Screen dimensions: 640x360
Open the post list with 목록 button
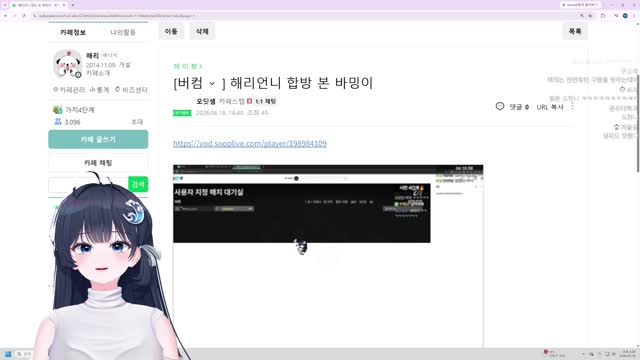tap(575, 31)
